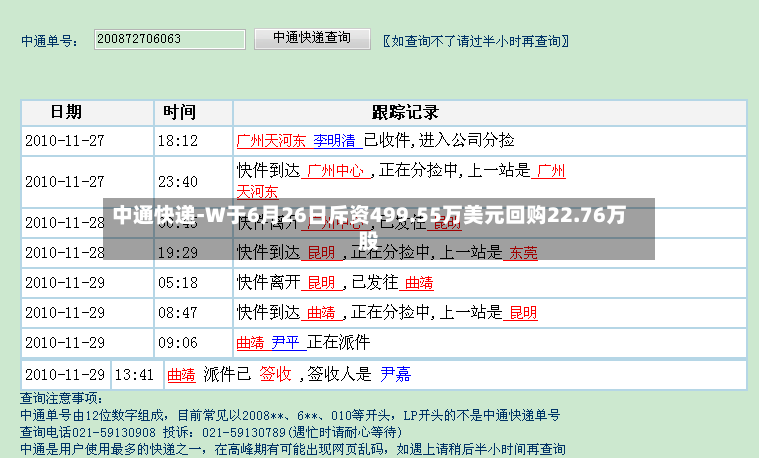Click the text 已收件,进入公司分拣
This screenshot has width=759, height=458.
(439, 140)
